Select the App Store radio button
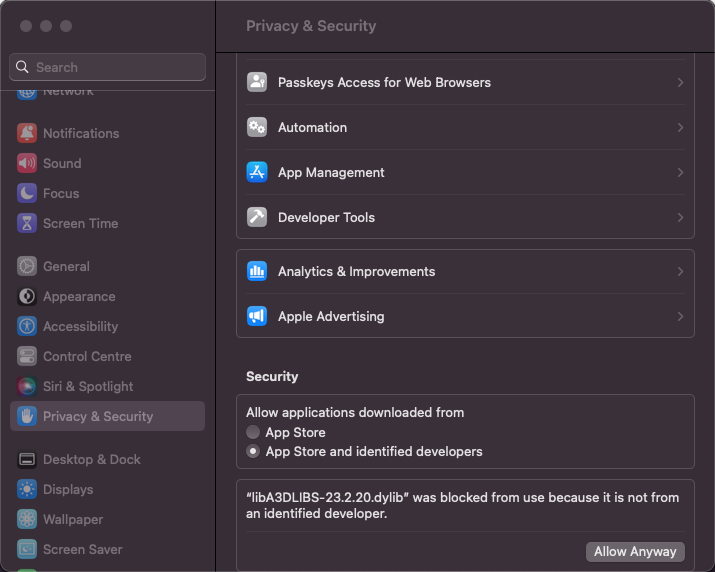715x572 pixels. point(253,432)
